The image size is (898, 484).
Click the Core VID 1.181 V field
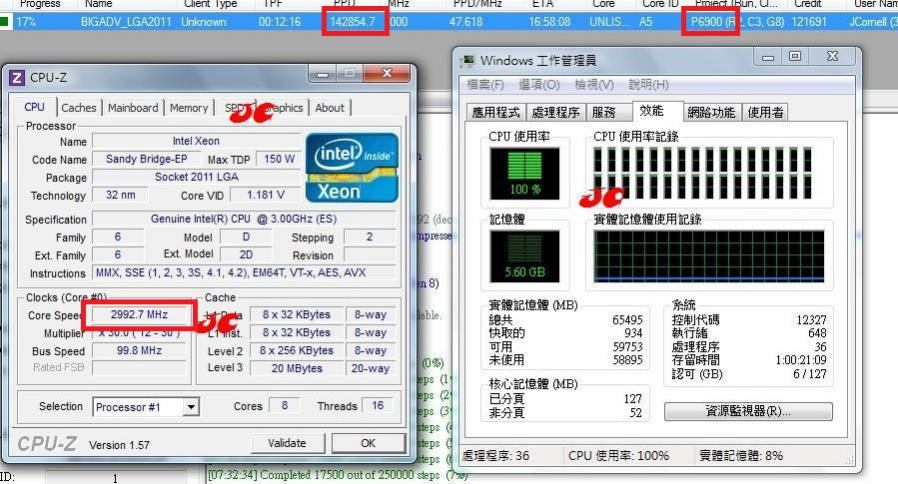click(265, 195)
